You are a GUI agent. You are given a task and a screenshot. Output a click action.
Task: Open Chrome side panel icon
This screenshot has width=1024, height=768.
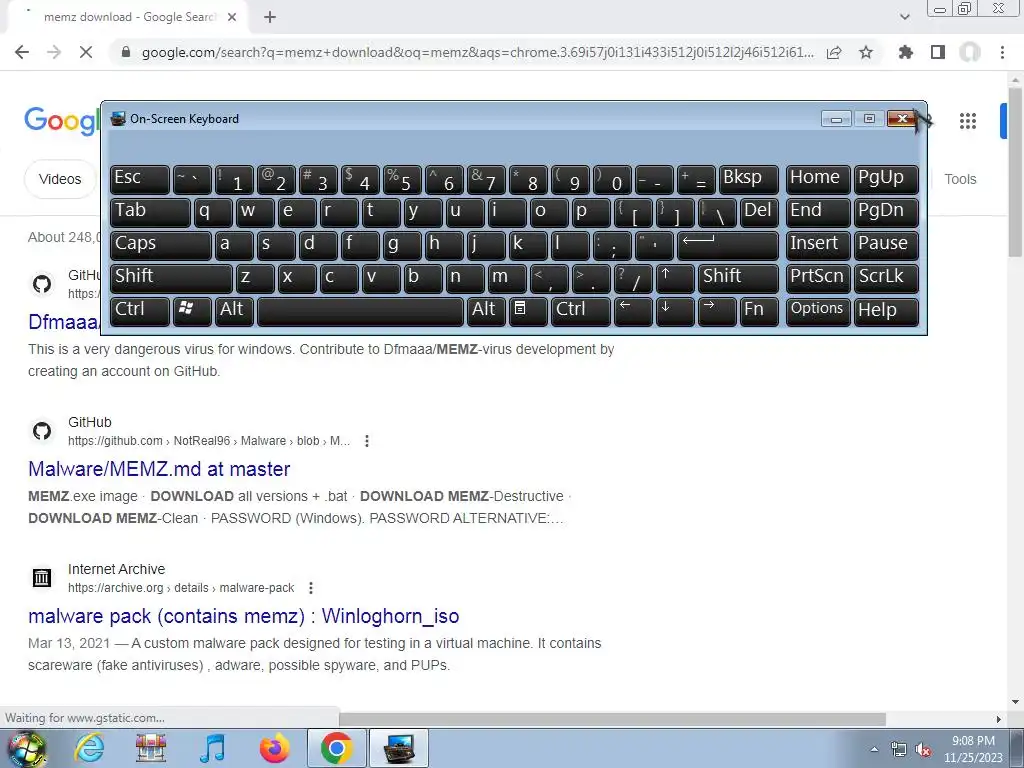click(938, 52)
